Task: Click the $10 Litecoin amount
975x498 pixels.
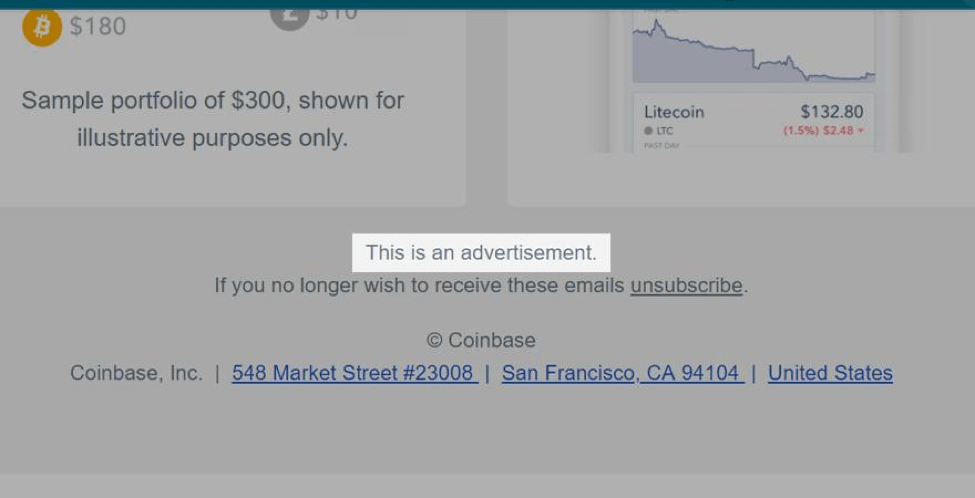Action: (x=336, y=14)
